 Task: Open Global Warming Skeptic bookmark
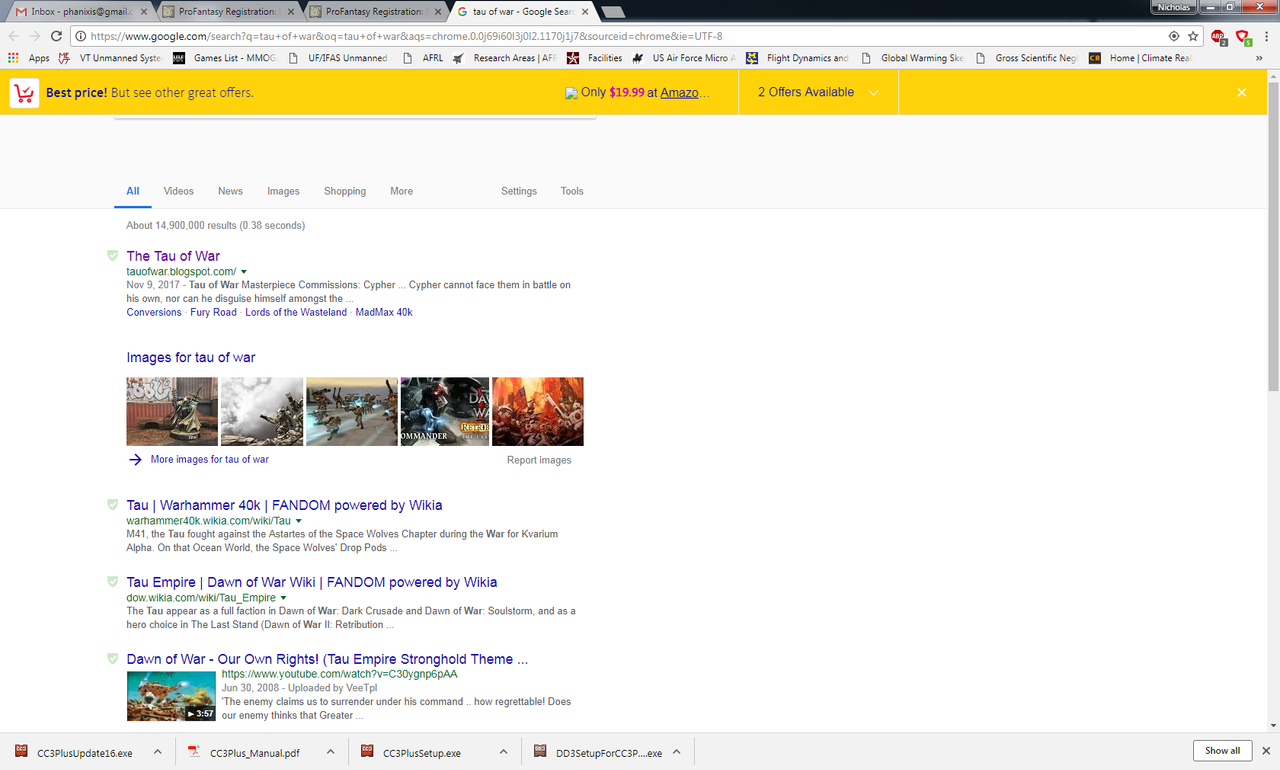[912, 58]
